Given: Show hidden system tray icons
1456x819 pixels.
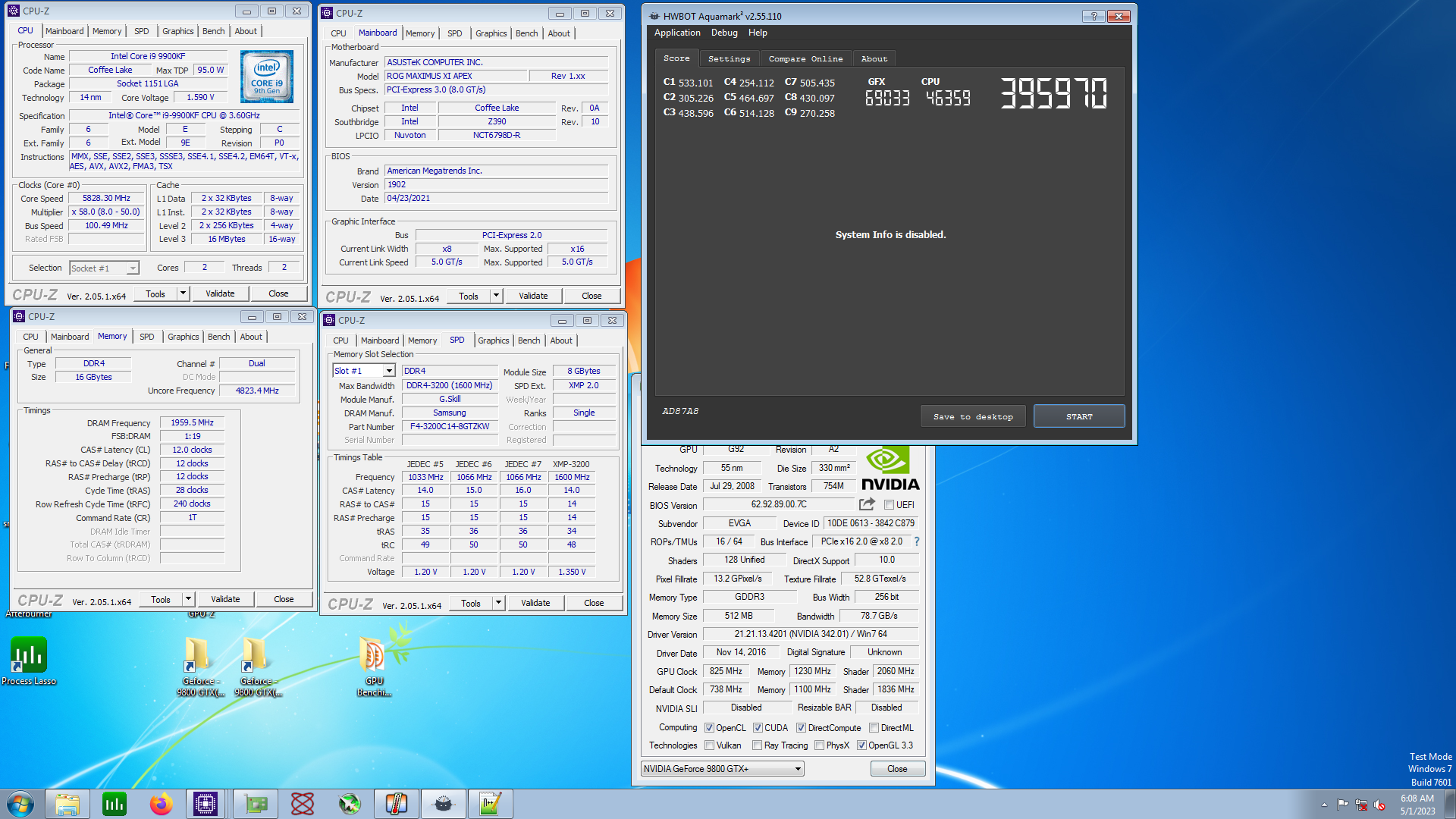Looking at the screenshot, I should (x=1324, y=805).
